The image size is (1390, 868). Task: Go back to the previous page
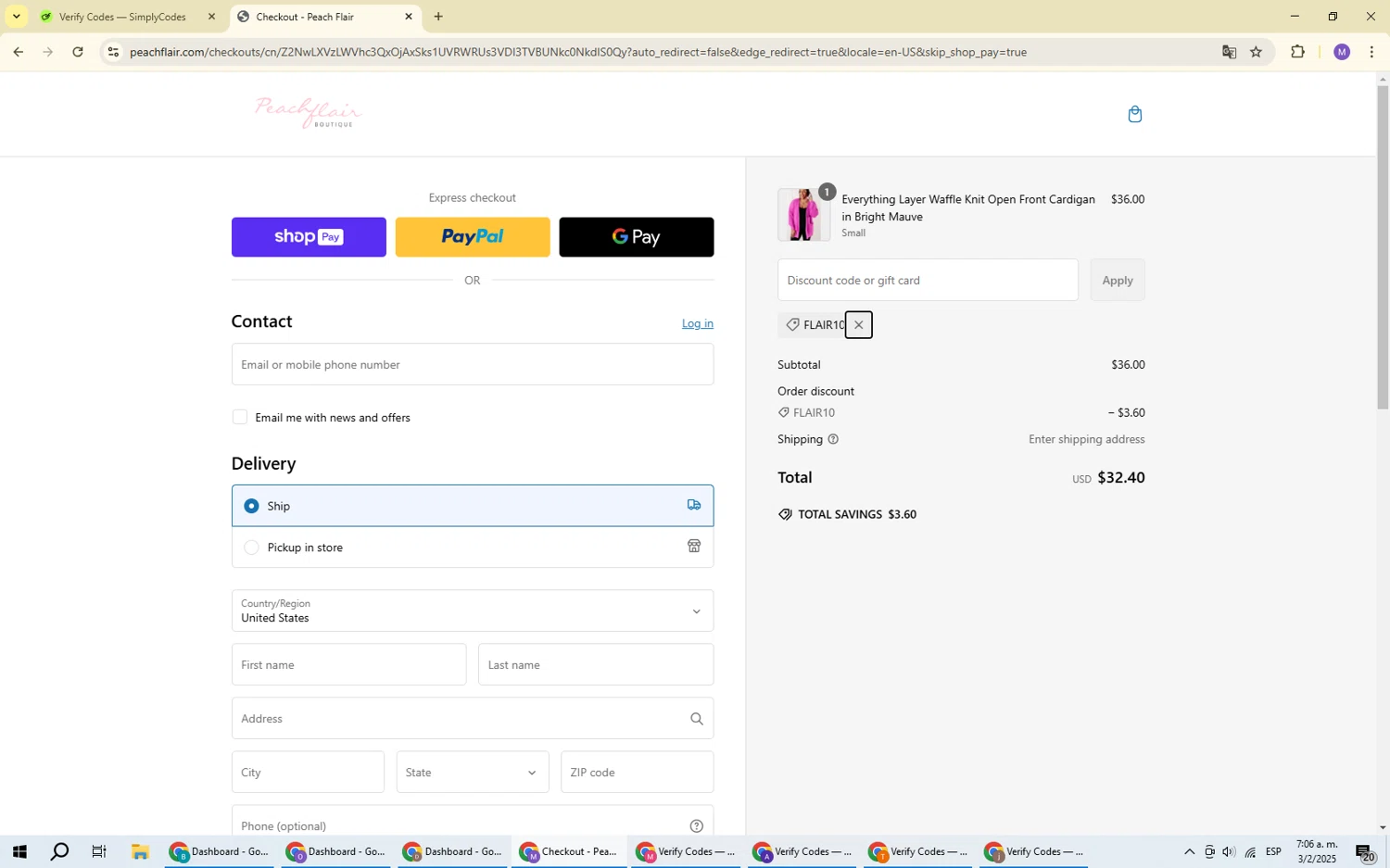tap(18, 52)
